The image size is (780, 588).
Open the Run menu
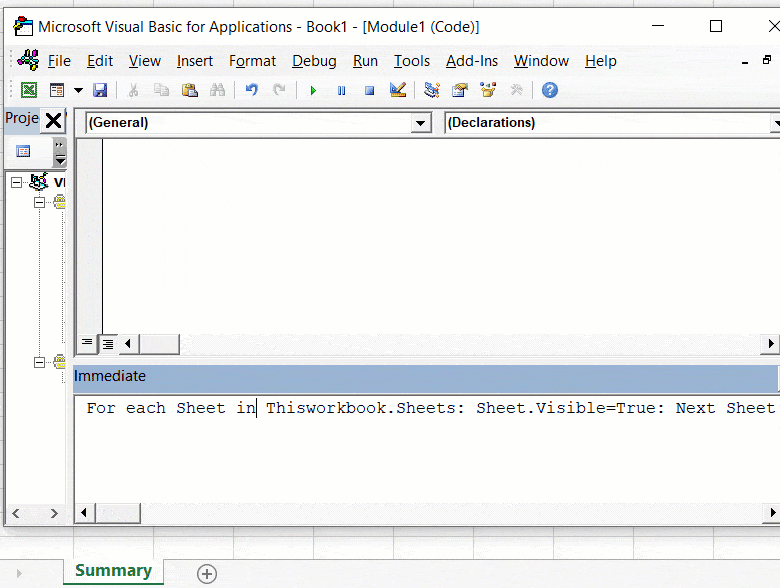click(x=365, y=61)
